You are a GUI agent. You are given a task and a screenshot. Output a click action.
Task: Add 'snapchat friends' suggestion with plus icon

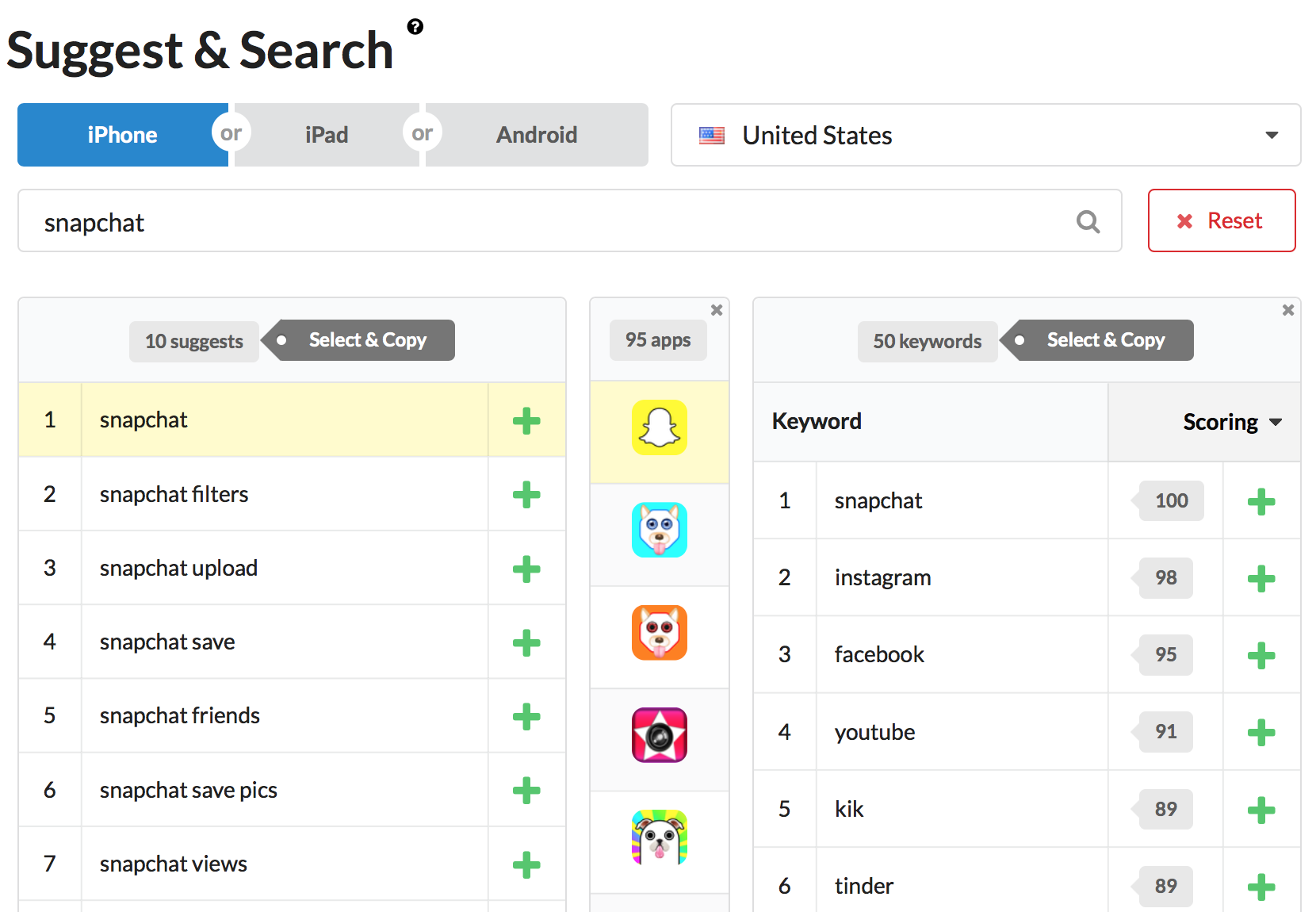click(x=526, y=716)
